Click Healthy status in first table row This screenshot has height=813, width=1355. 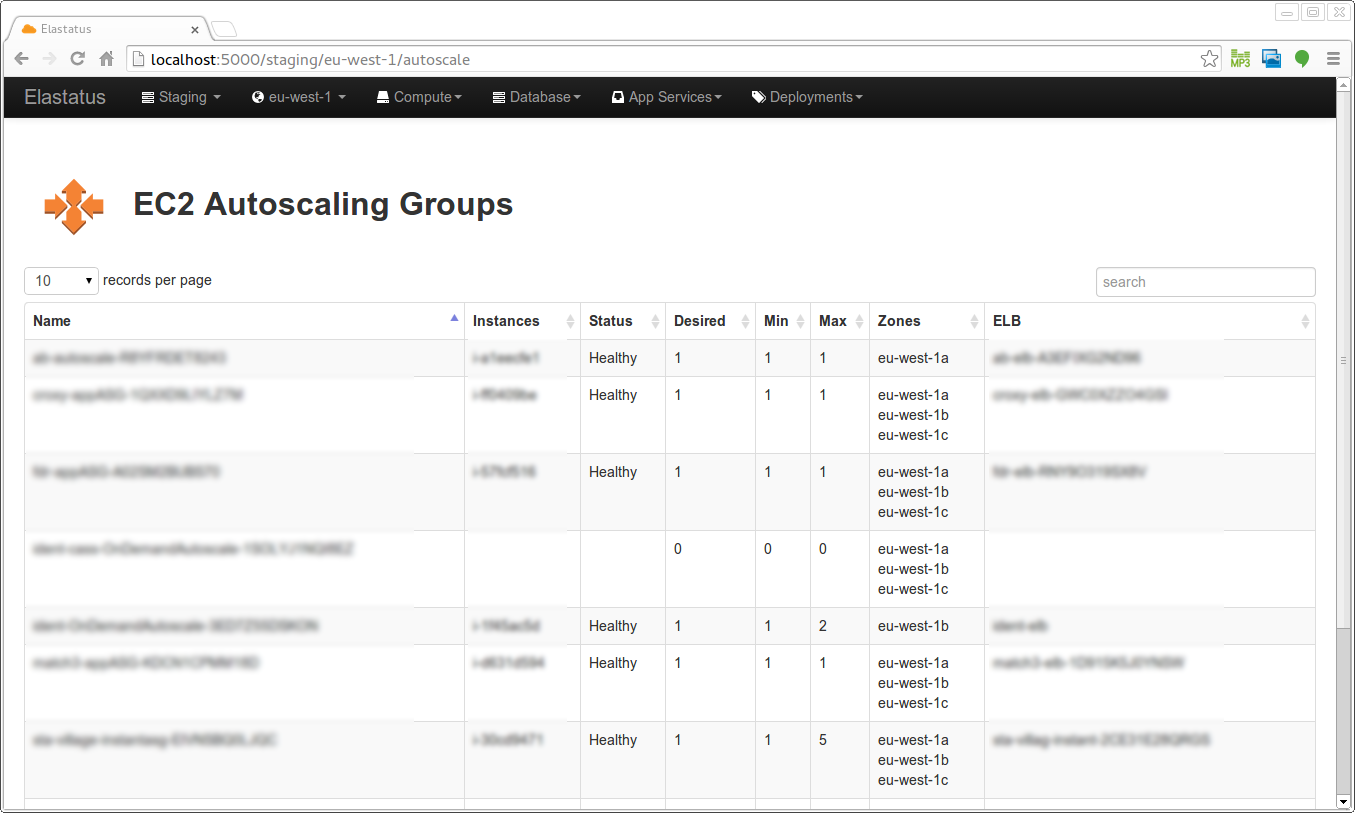coord(613,358)
